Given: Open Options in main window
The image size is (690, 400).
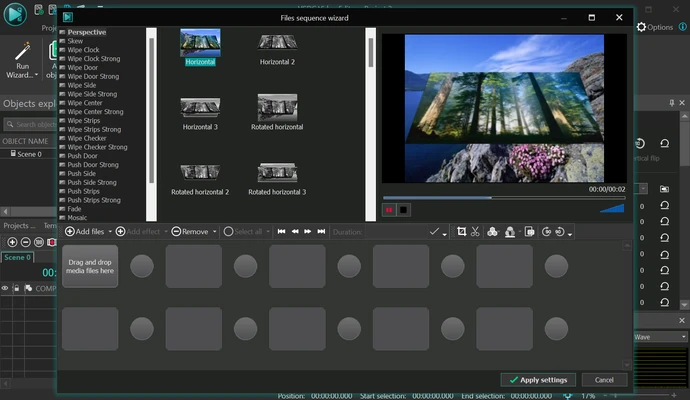Looking at the screenshot, I should [x=655, y=27].
